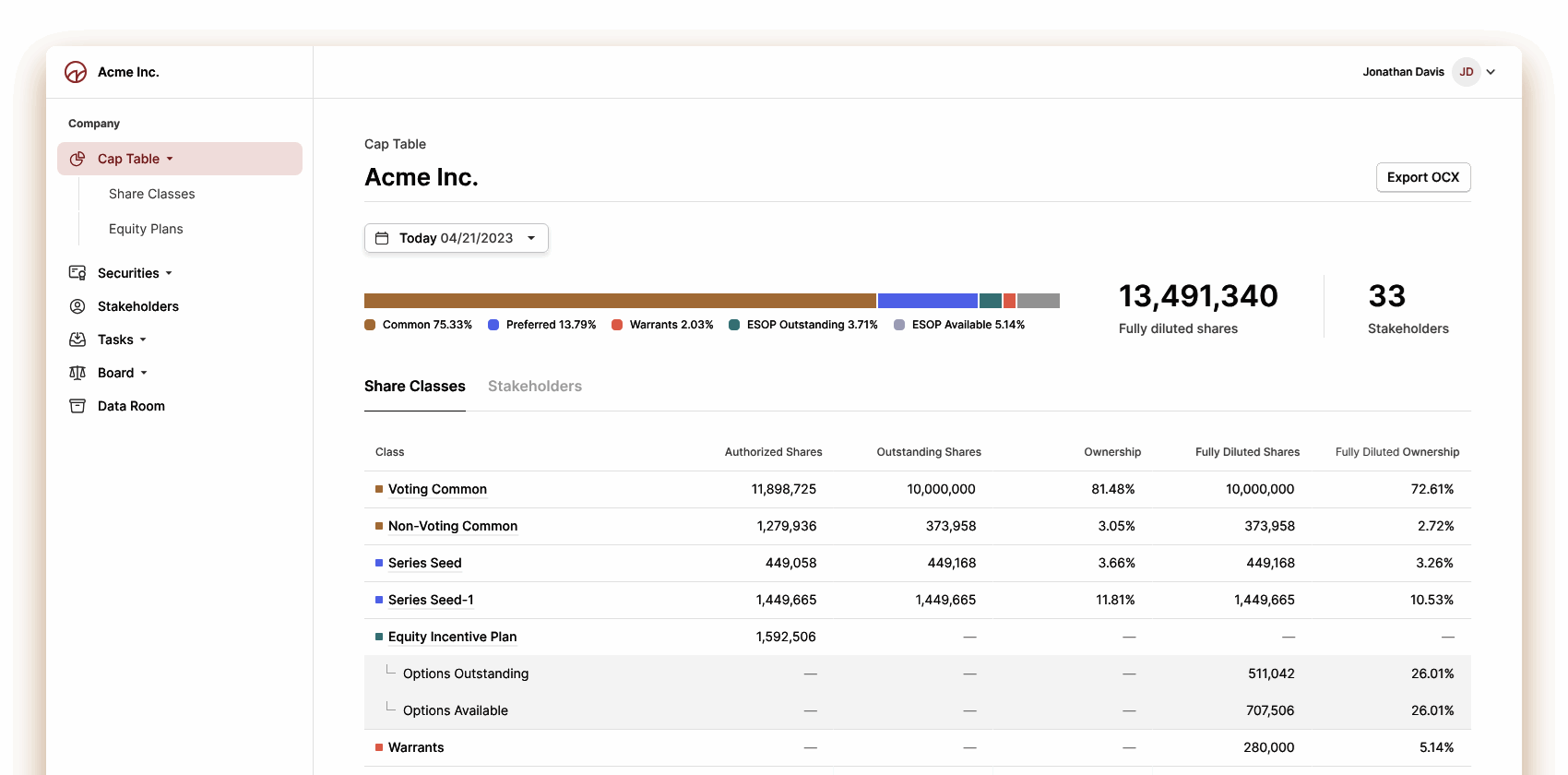The height and width of the screenshot is (775, 1568).
Task: Open the Data Room page
Action: pyautogui.click(x=131, y=406)
